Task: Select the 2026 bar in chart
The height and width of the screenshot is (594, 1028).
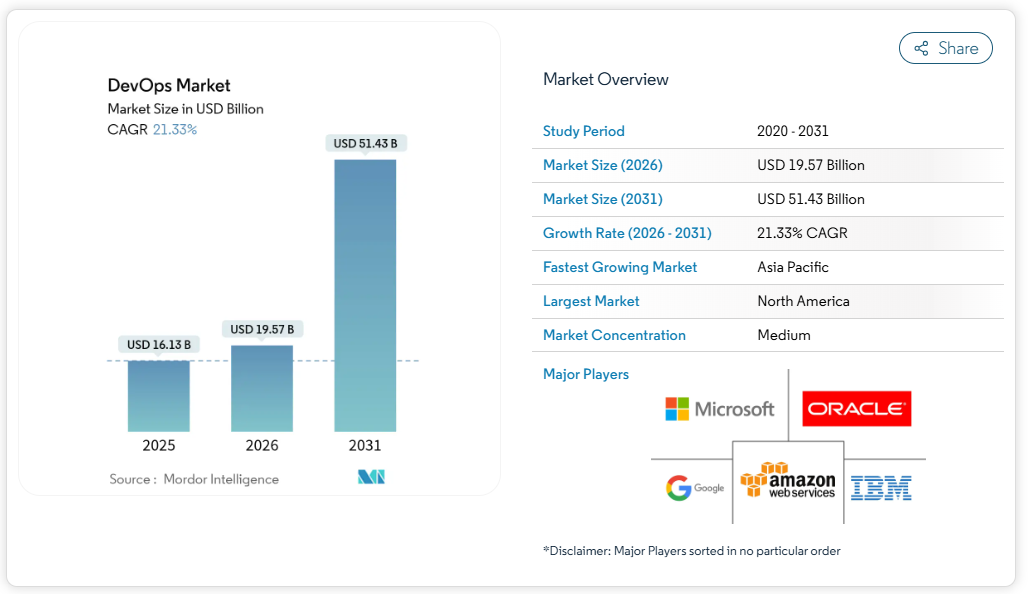Action: tap(262, 388)
